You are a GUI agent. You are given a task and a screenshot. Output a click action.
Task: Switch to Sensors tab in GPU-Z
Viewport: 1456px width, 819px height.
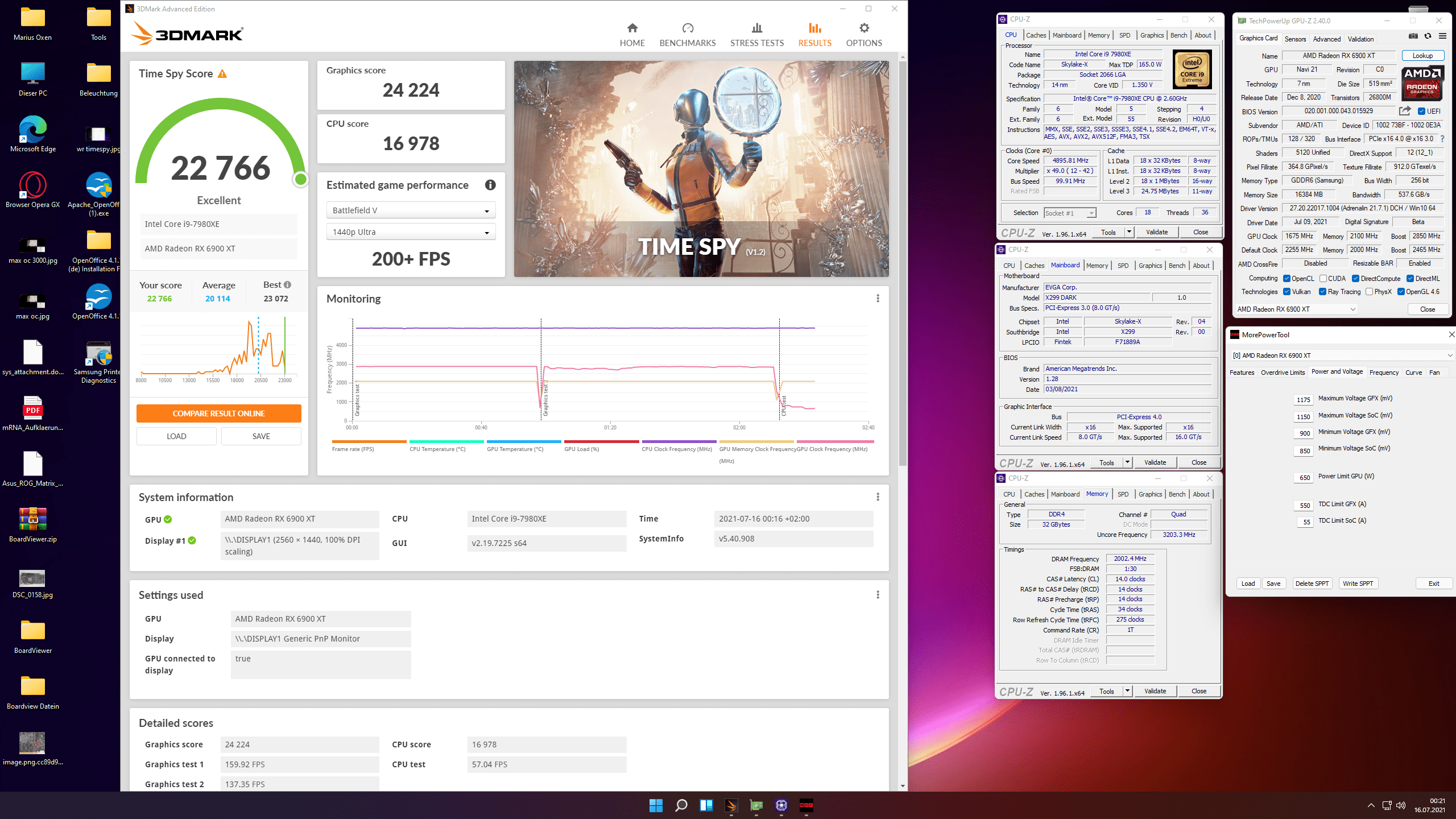pos(1295,39)
